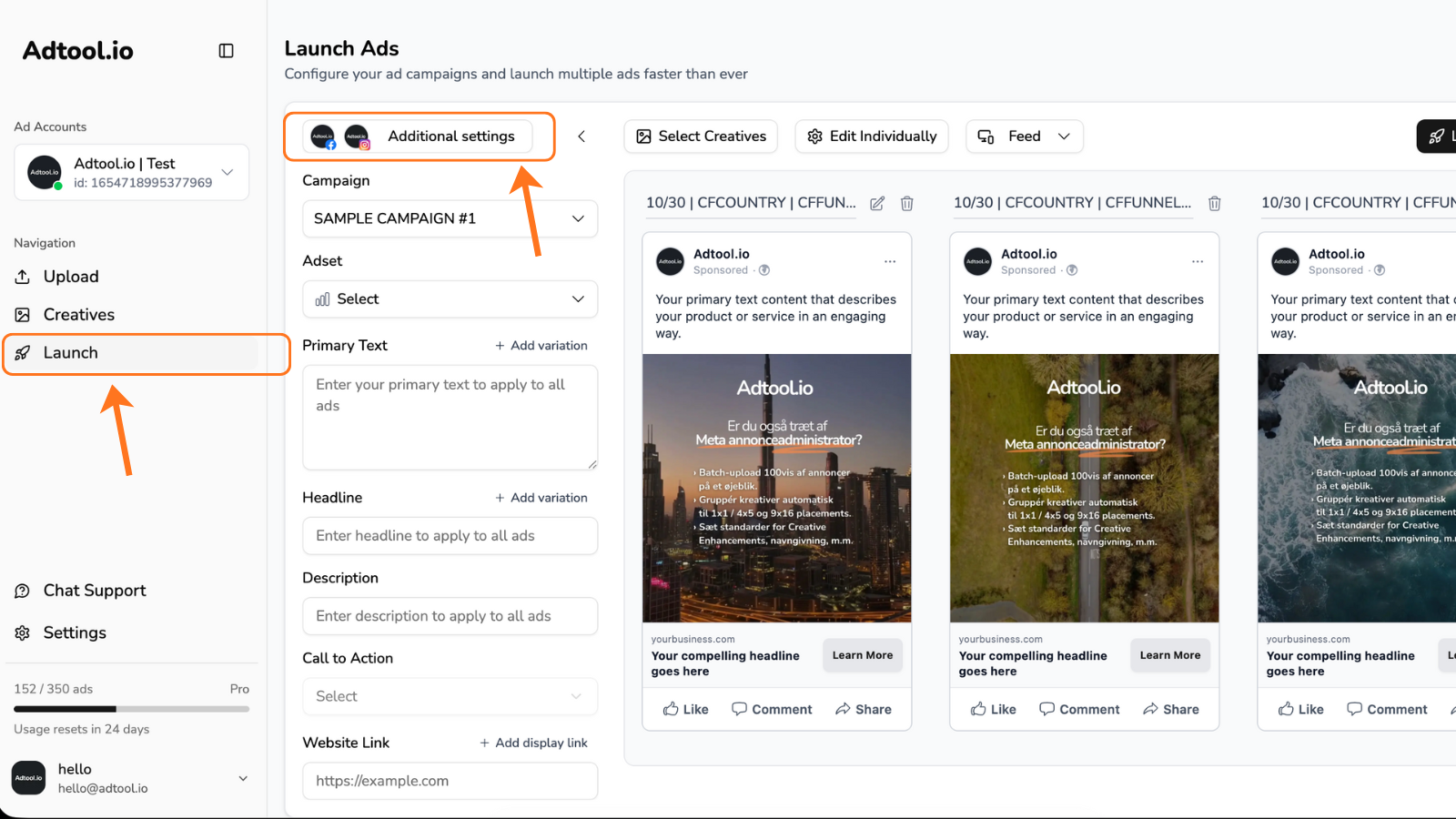Delete the first ad with trash icon
The image size is (1456, 819).
(907, 204)
